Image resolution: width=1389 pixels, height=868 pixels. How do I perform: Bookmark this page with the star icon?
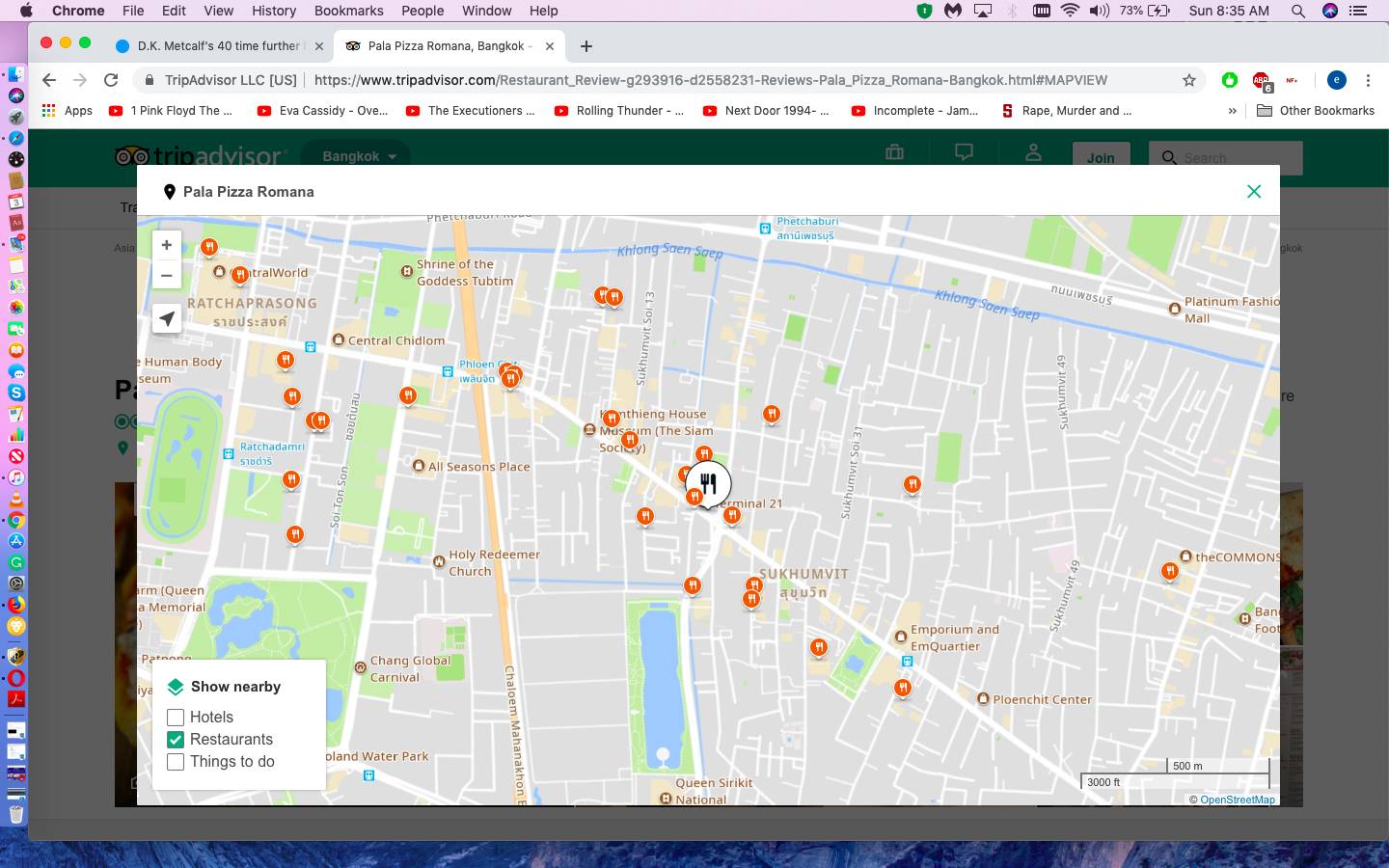[x=1189, y=80]
